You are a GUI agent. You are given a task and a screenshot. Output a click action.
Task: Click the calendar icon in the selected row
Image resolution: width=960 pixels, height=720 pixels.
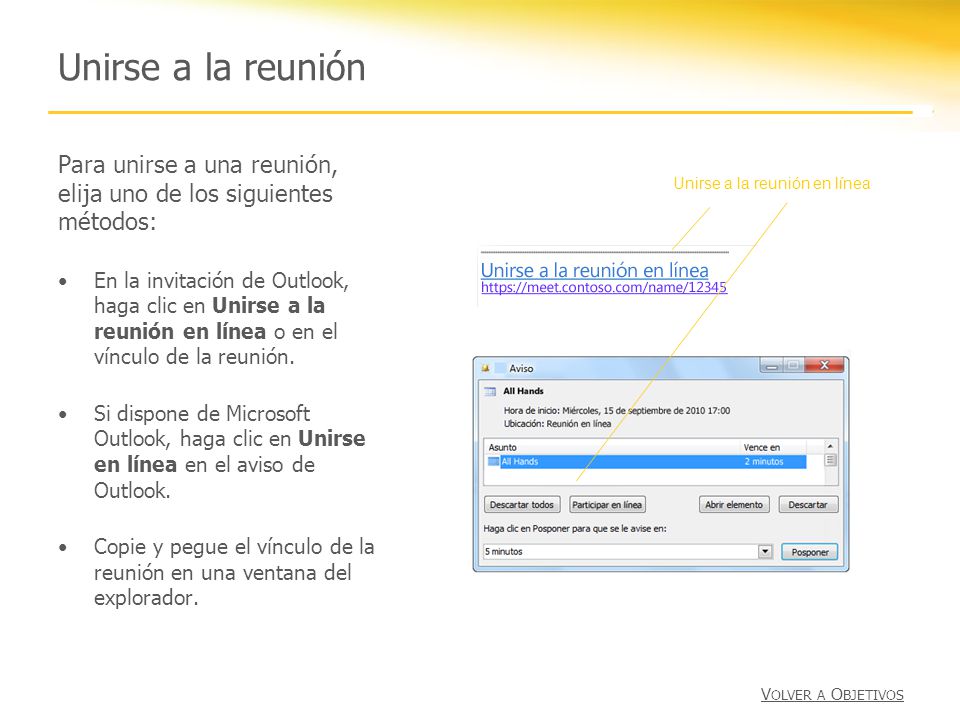tap(493, 462)
